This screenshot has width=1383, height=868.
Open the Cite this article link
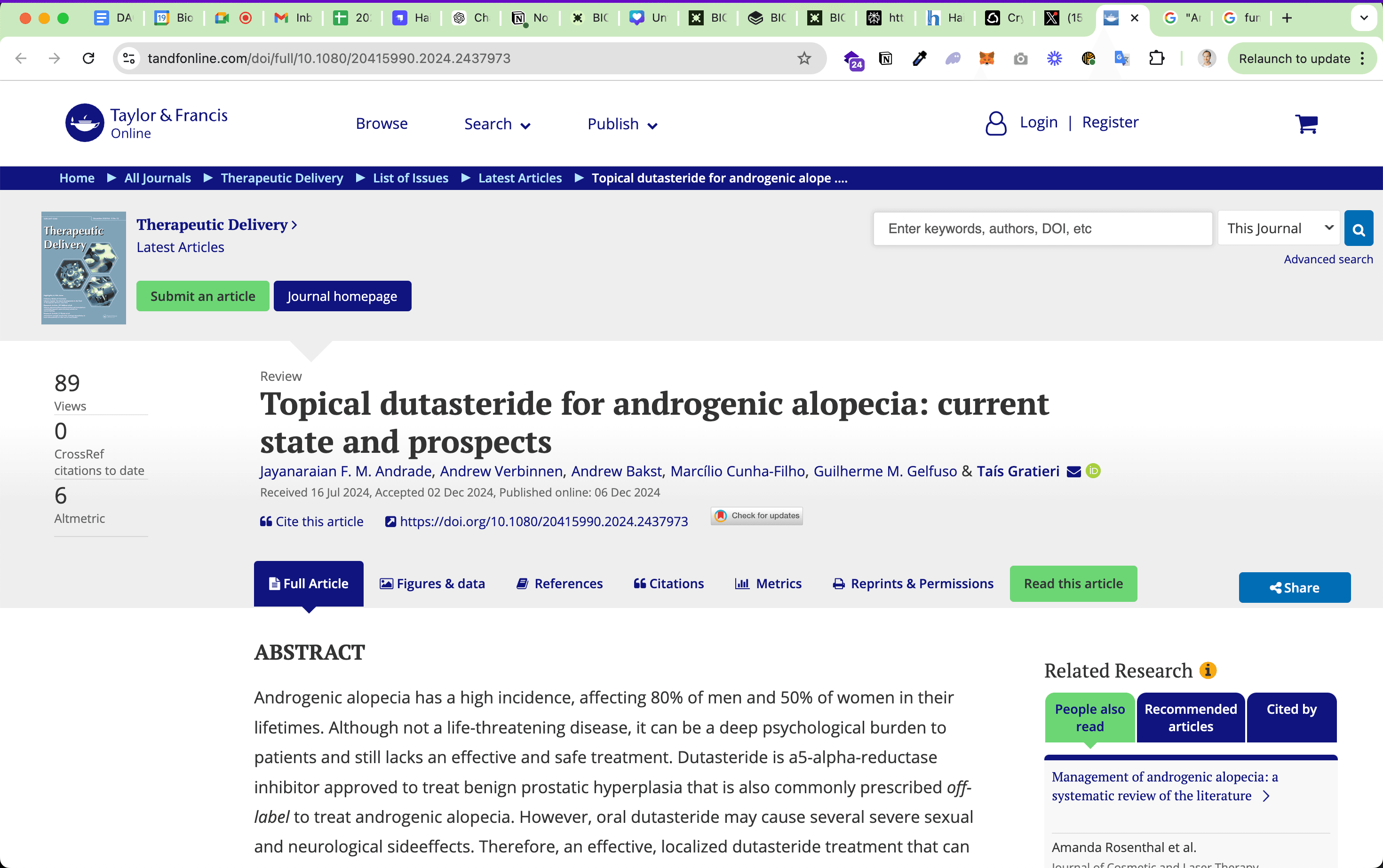[x=312, y=521]
